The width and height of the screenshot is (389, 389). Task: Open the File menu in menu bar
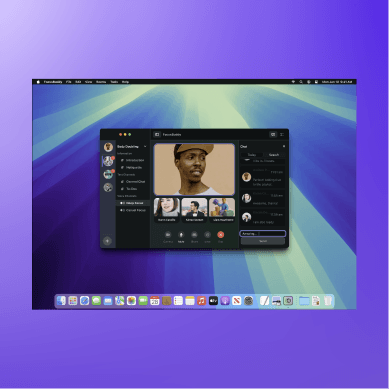coord(68,82)
